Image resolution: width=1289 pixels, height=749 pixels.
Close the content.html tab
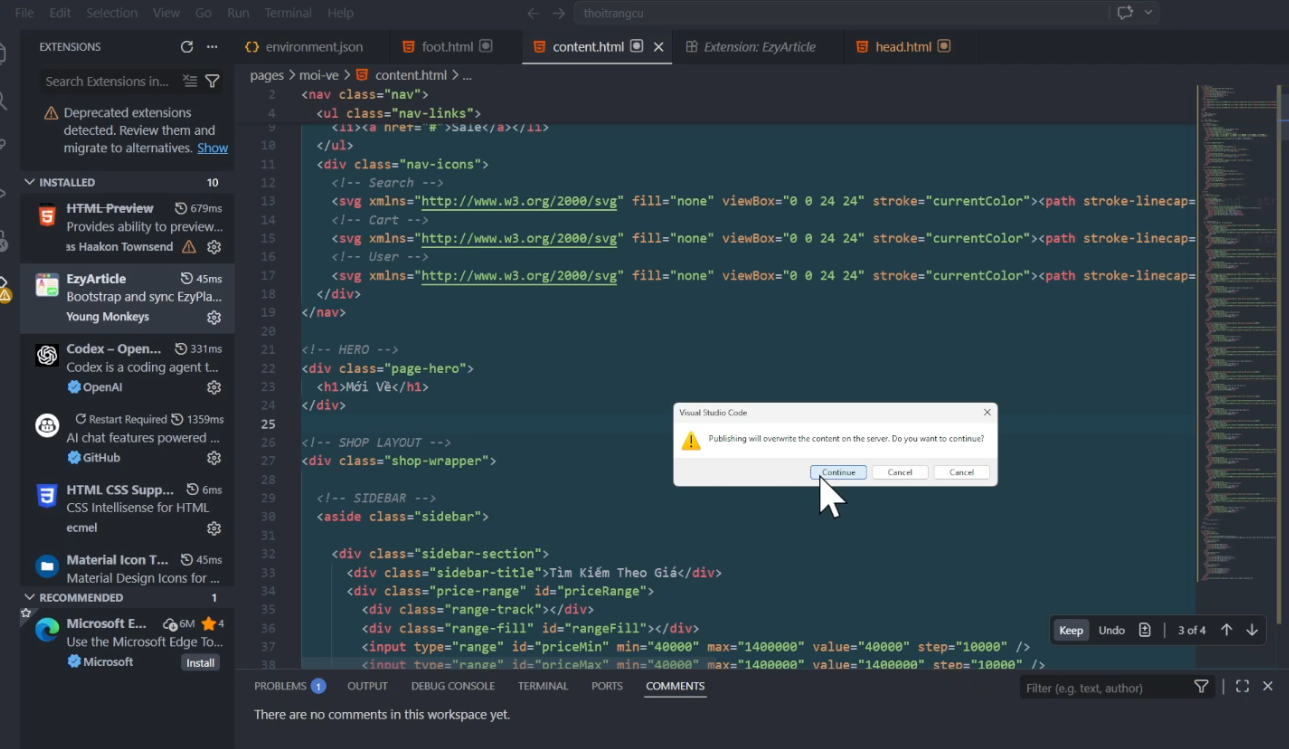tap(658, 47)
